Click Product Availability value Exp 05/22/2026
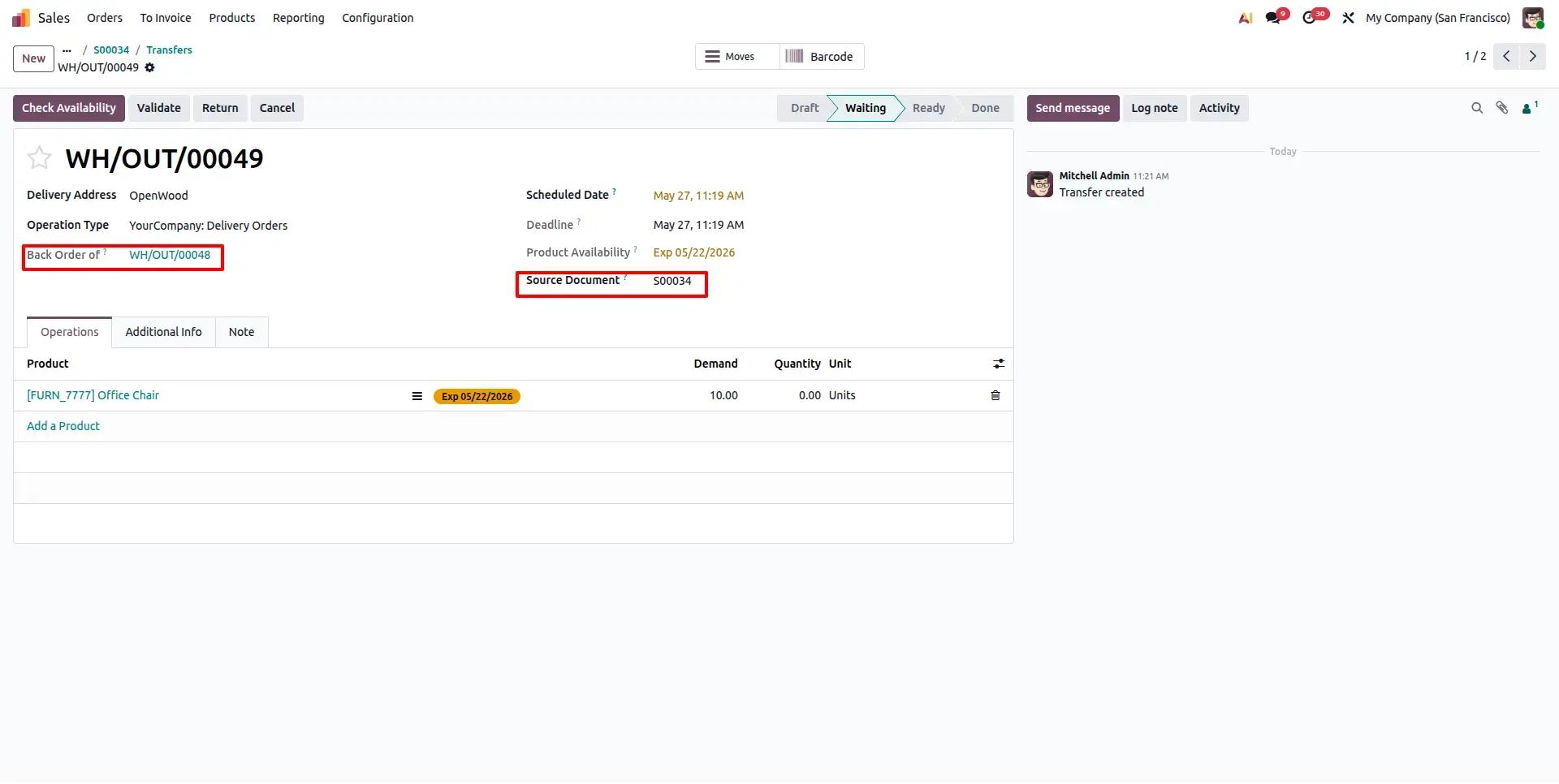The height and width of the screenshot is (784, 1559). [693, 252]
